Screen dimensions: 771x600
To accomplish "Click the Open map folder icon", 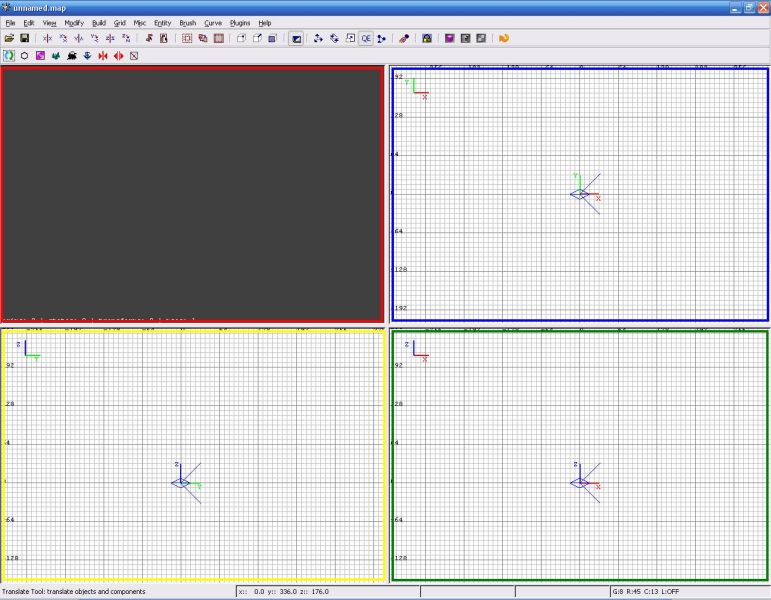I will 9,38.
